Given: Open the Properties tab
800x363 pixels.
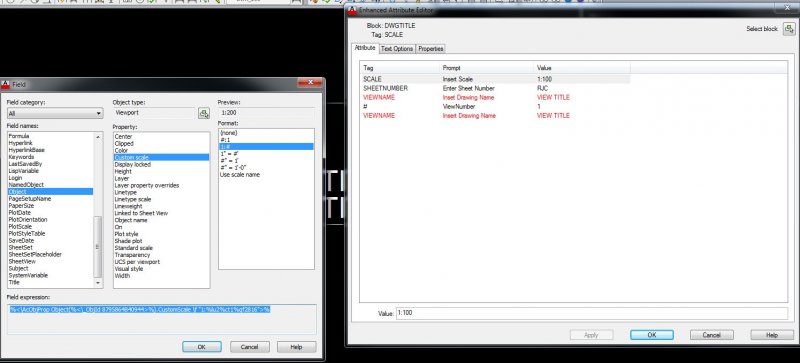Looking at the screenshot, I should (x=431, y=49).
